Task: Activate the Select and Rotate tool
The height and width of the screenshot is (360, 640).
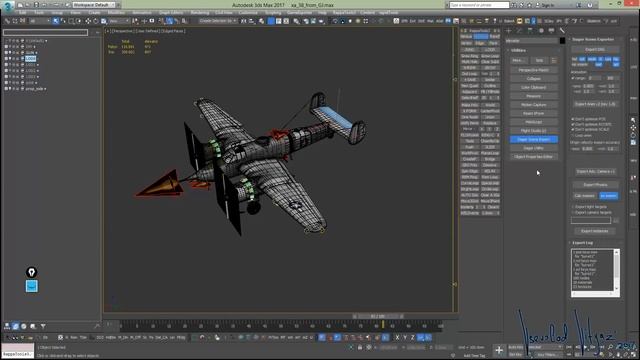Action: pos(96,21)
